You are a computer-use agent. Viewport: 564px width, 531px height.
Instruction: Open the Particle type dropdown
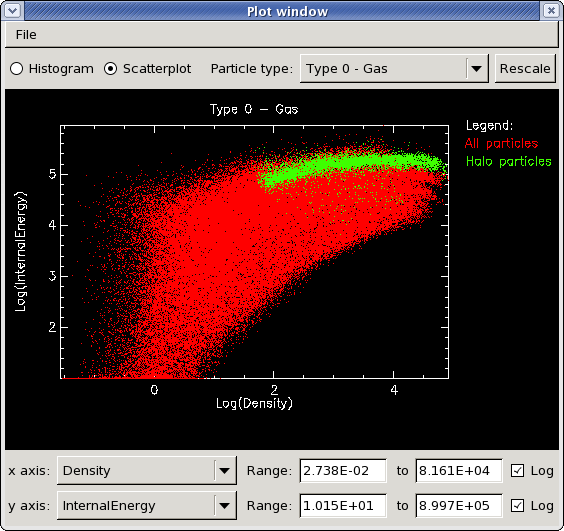(x=394, y=68)
